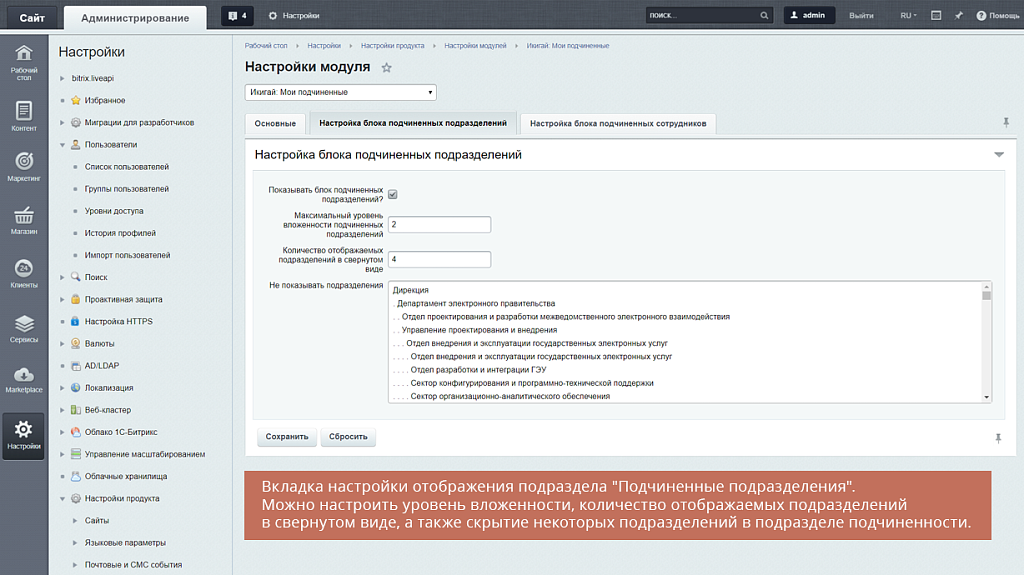
Task: Open the module selection dropdown
Action: coord(340,92)
